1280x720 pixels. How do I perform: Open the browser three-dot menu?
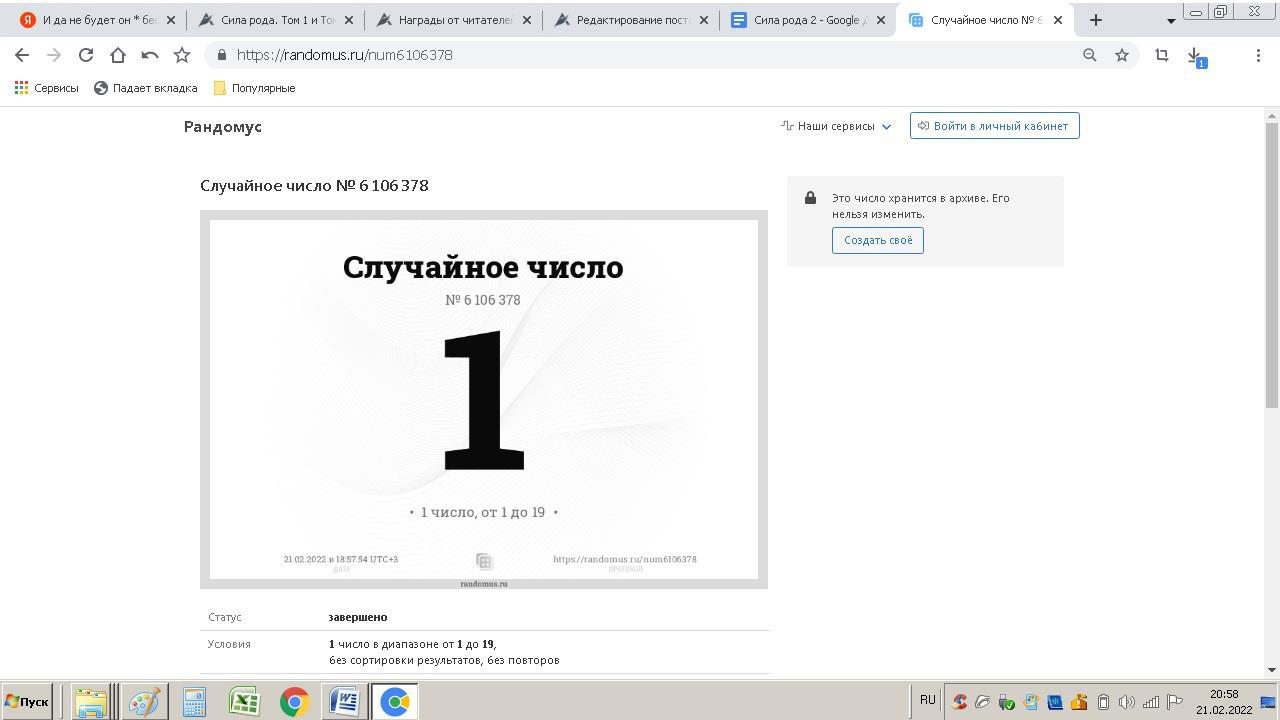pos(1258,55)
